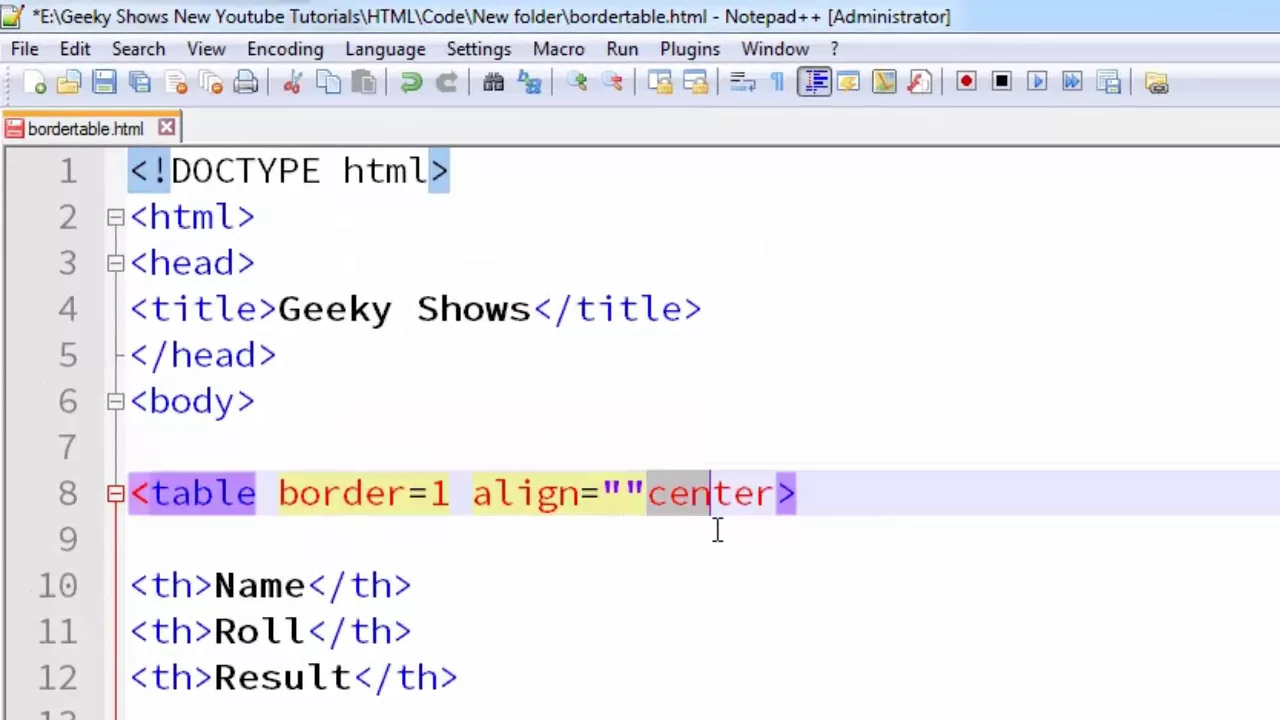Open the Run menu

click(622, 49)
